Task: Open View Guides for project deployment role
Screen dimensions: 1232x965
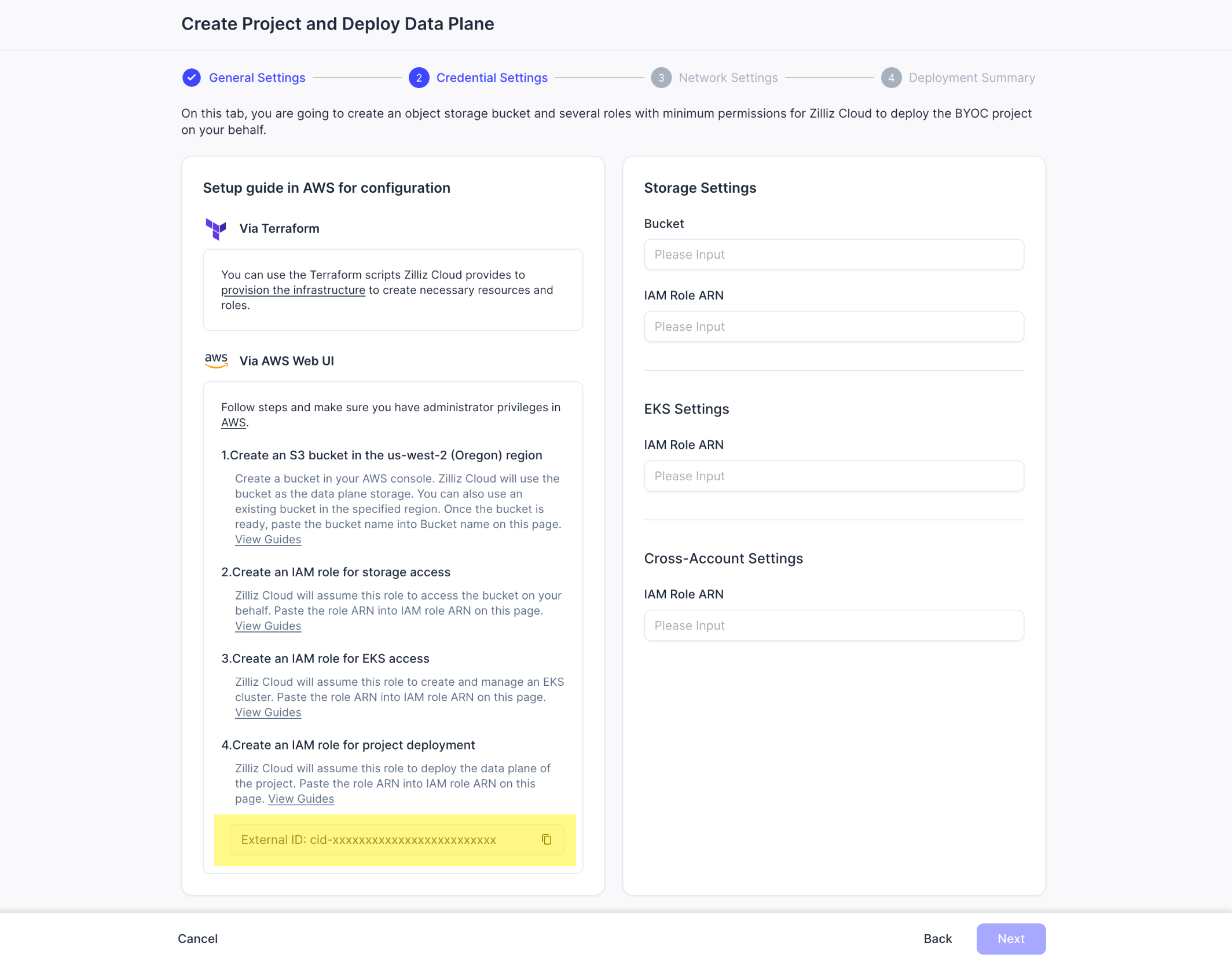Action: [x=301, y=799]
